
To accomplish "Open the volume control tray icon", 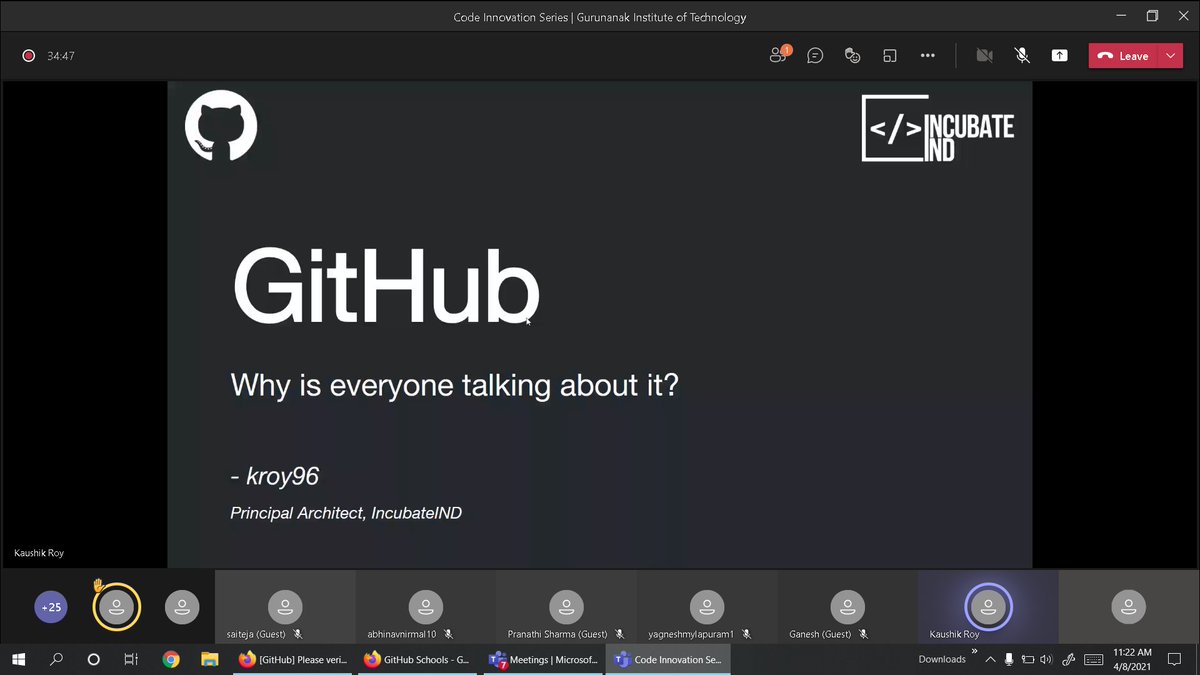I will 1046,659.
